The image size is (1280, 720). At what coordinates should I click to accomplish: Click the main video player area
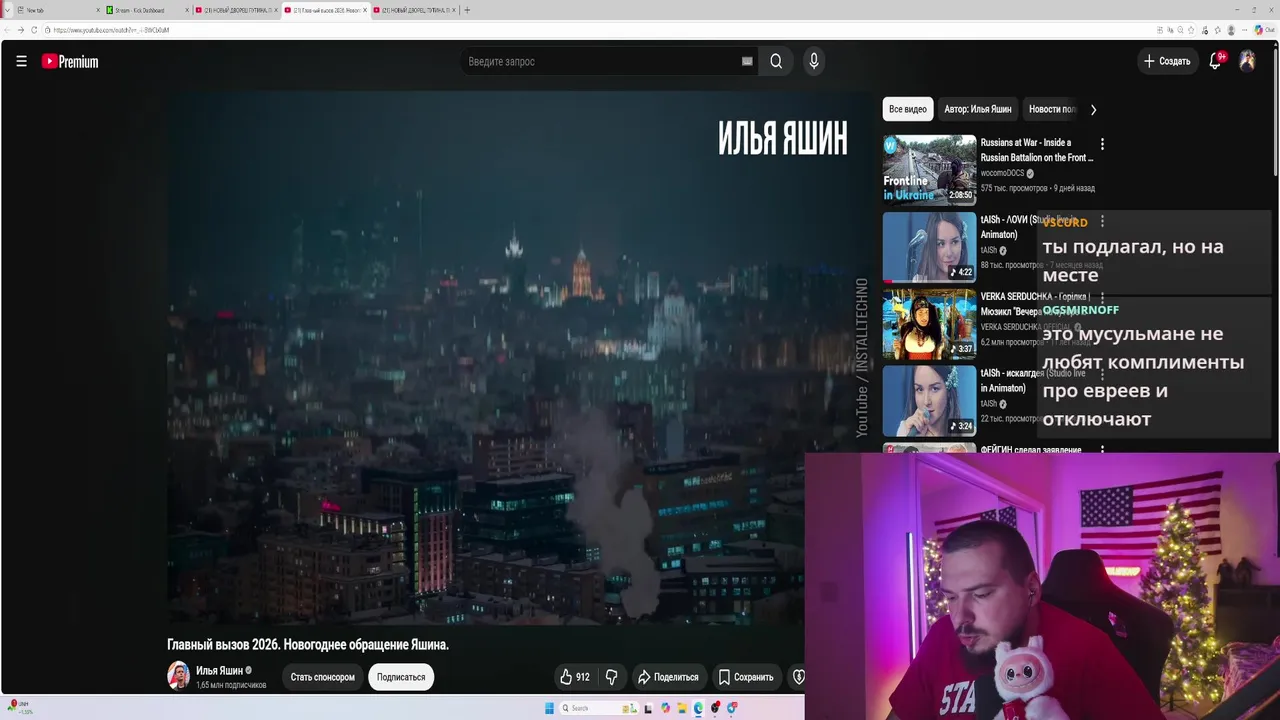[520, 358]
